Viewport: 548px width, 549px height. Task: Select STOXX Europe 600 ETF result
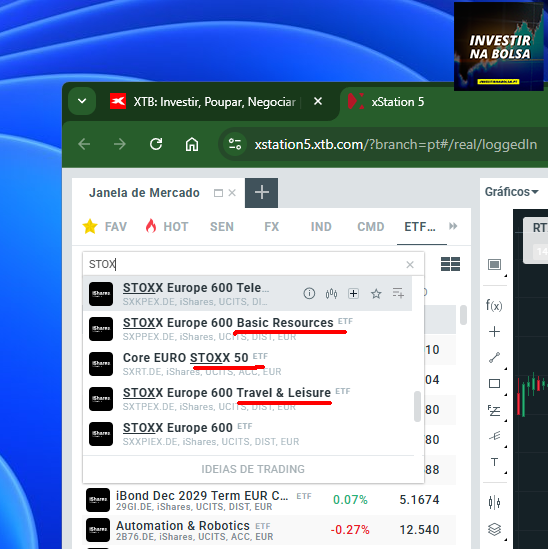pyautogui.click(x=247, y=433)
